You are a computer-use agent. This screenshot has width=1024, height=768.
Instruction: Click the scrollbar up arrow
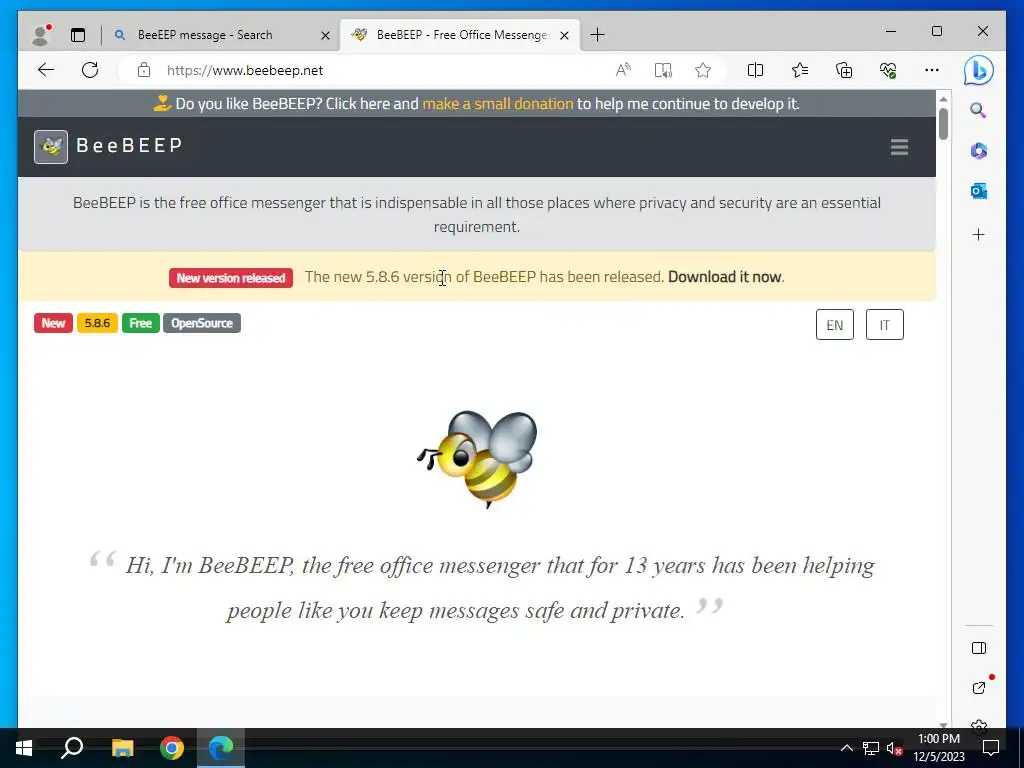[943, 99]
